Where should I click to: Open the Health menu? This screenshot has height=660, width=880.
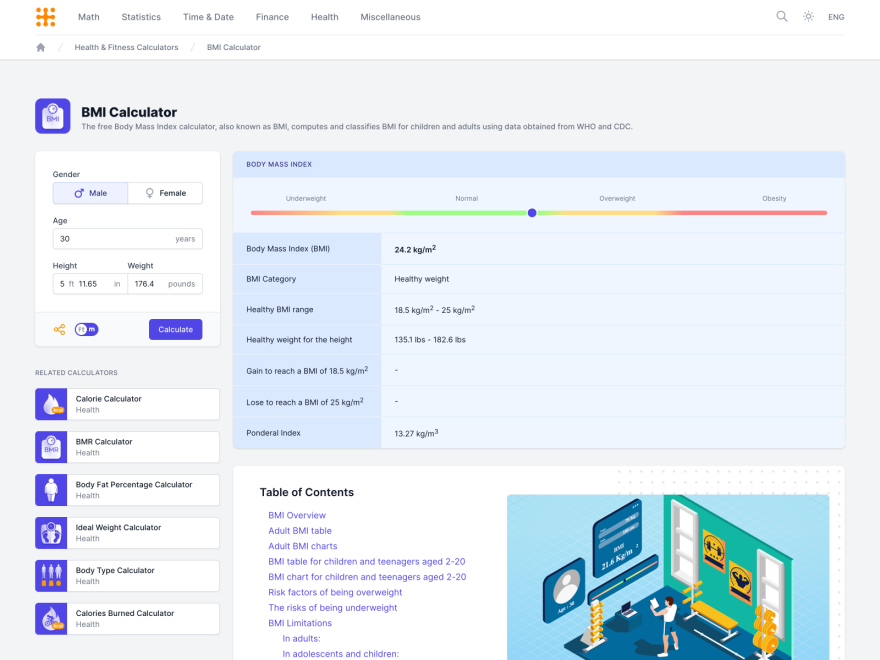[x=324, y=17]
